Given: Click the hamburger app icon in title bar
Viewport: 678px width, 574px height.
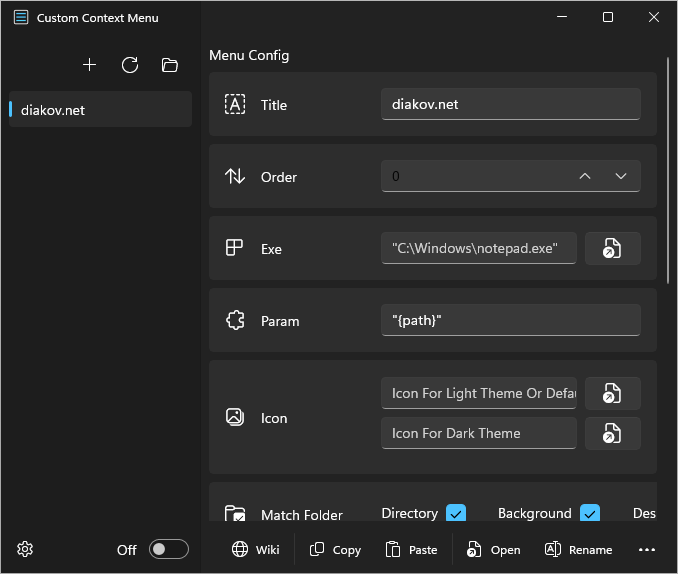Looking at the screenshot, I should click(x=21, y=17).
